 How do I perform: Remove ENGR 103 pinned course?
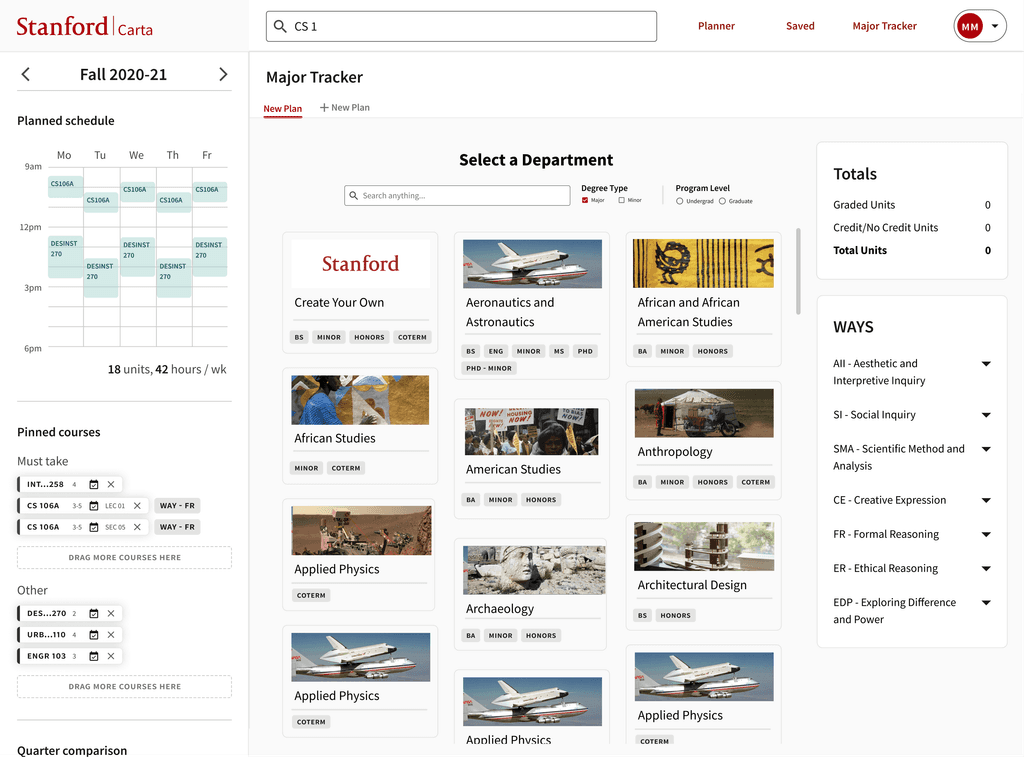[111, 656]
